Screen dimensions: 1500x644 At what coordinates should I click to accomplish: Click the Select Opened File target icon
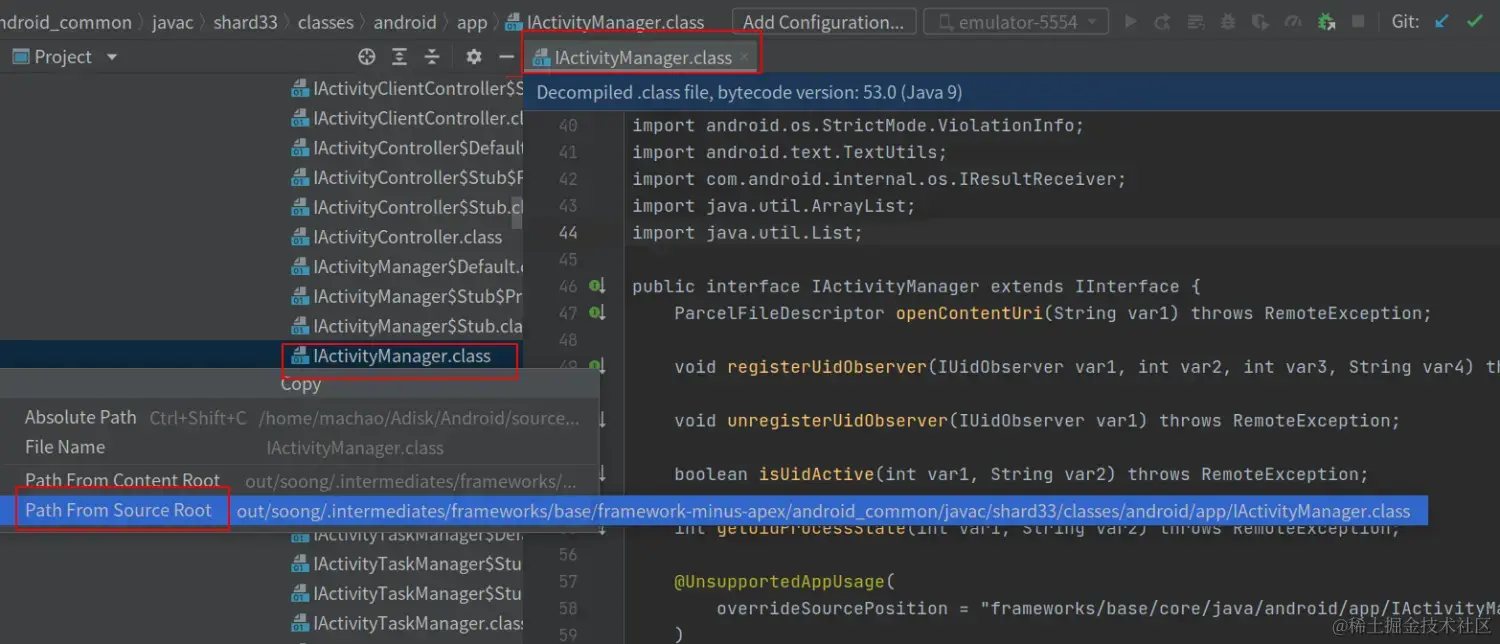(x=367, y=57)
